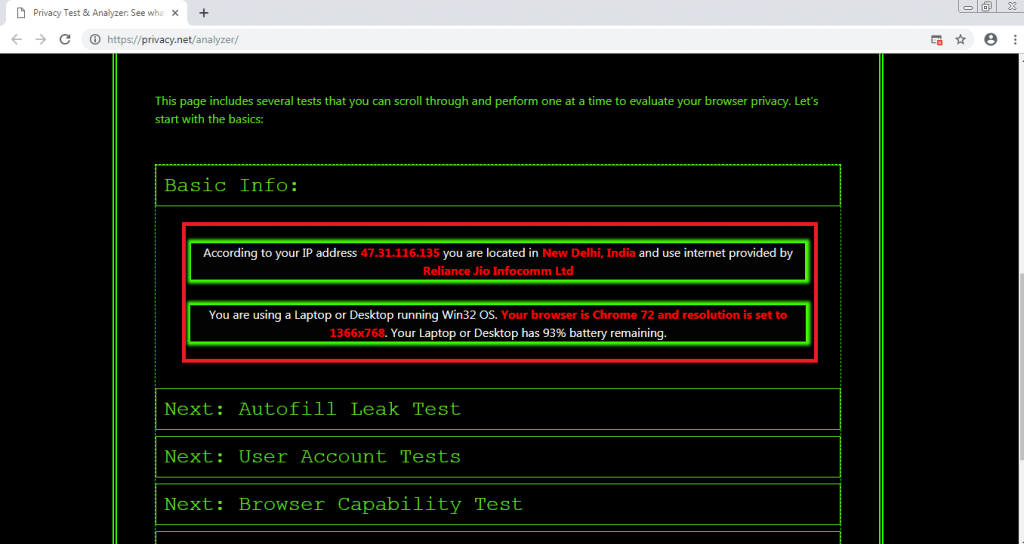
Task: Select the IP address 47.31.116.135 text
Action: [400, 253]
